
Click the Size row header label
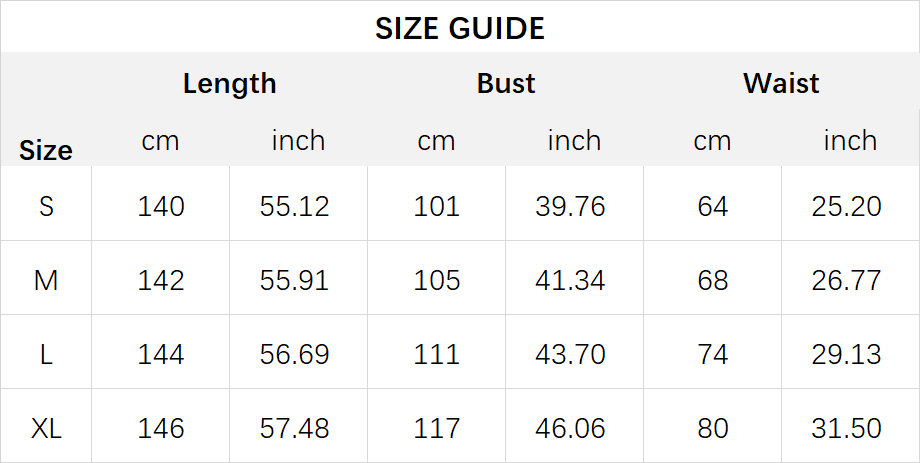[x=46, y=150]
